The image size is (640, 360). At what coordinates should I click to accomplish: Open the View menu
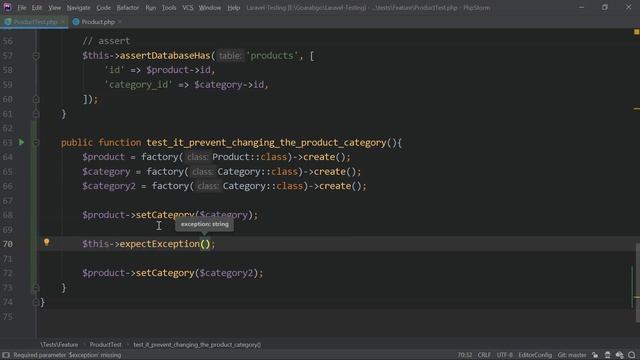pos(54,7)
